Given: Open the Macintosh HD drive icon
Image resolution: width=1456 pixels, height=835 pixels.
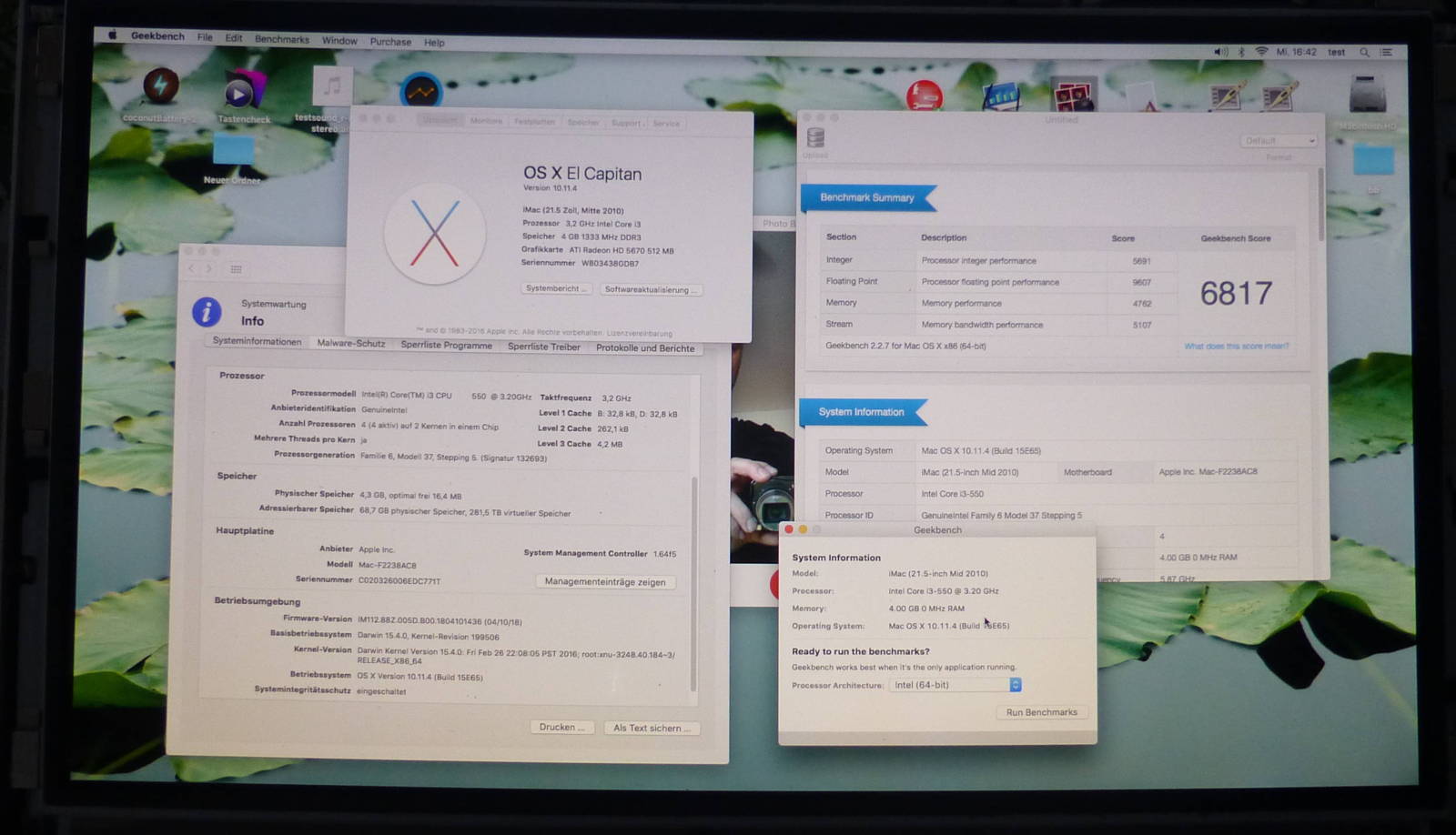Looking at the screenshot, I should (x=1366, y=96).
